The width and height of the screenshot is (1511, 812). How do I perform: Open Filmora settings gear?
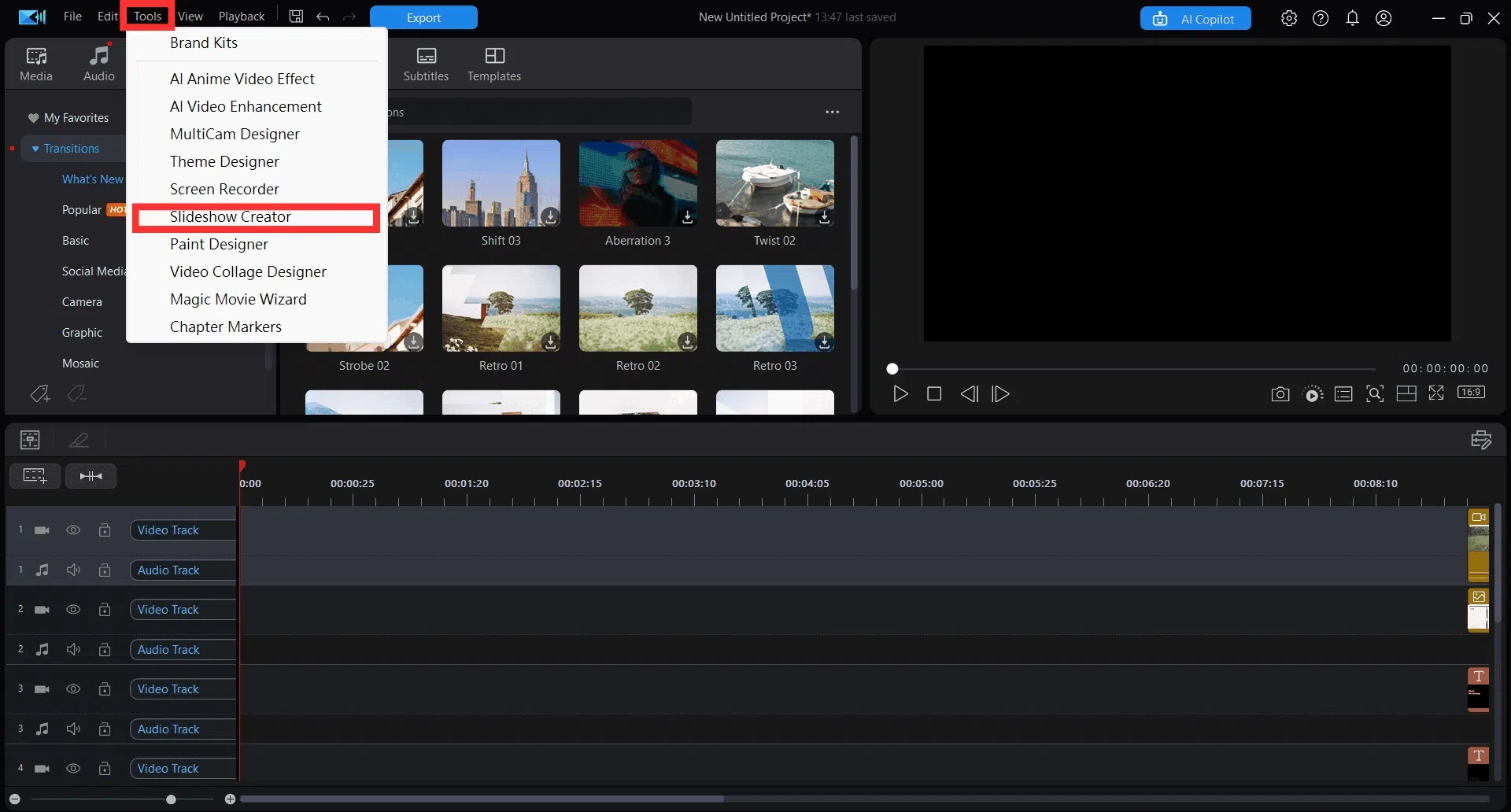(1288, 17)
